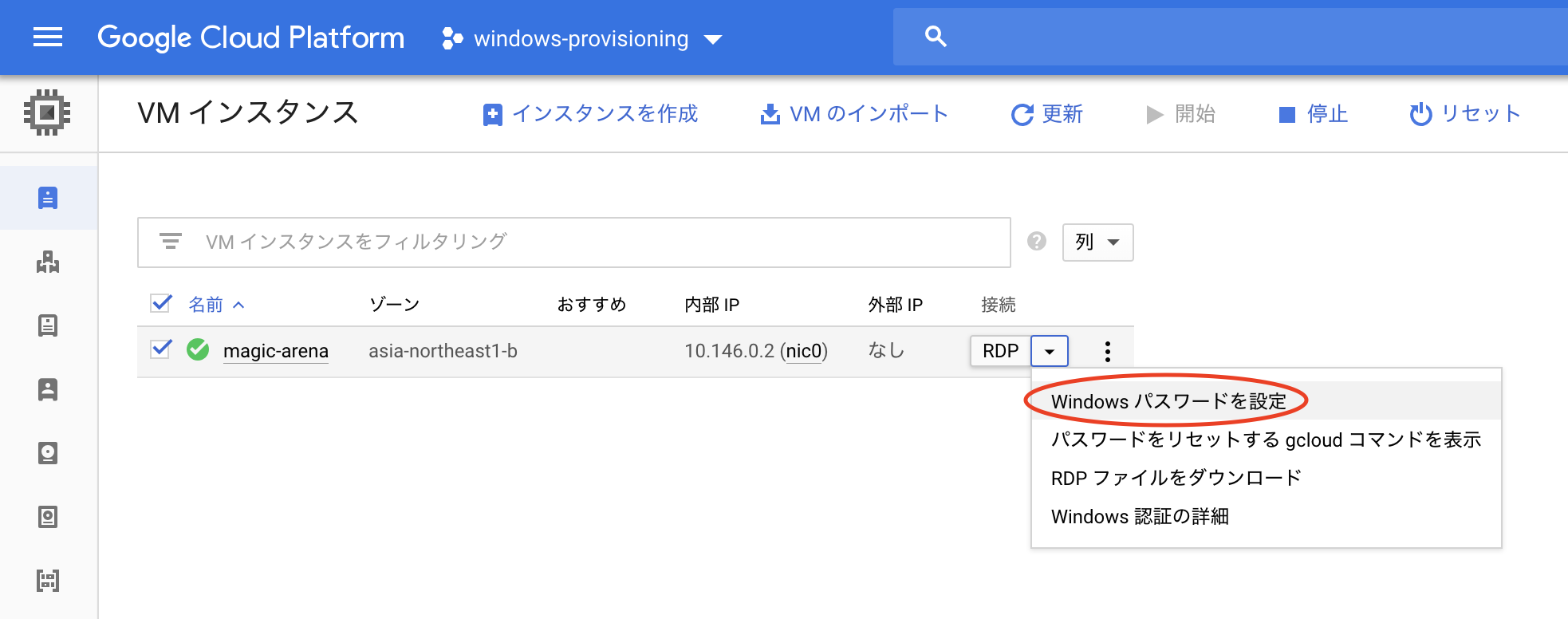Open disks sidebar icon
This screenshot has height=619, width=1568.
tap(48, 453)
